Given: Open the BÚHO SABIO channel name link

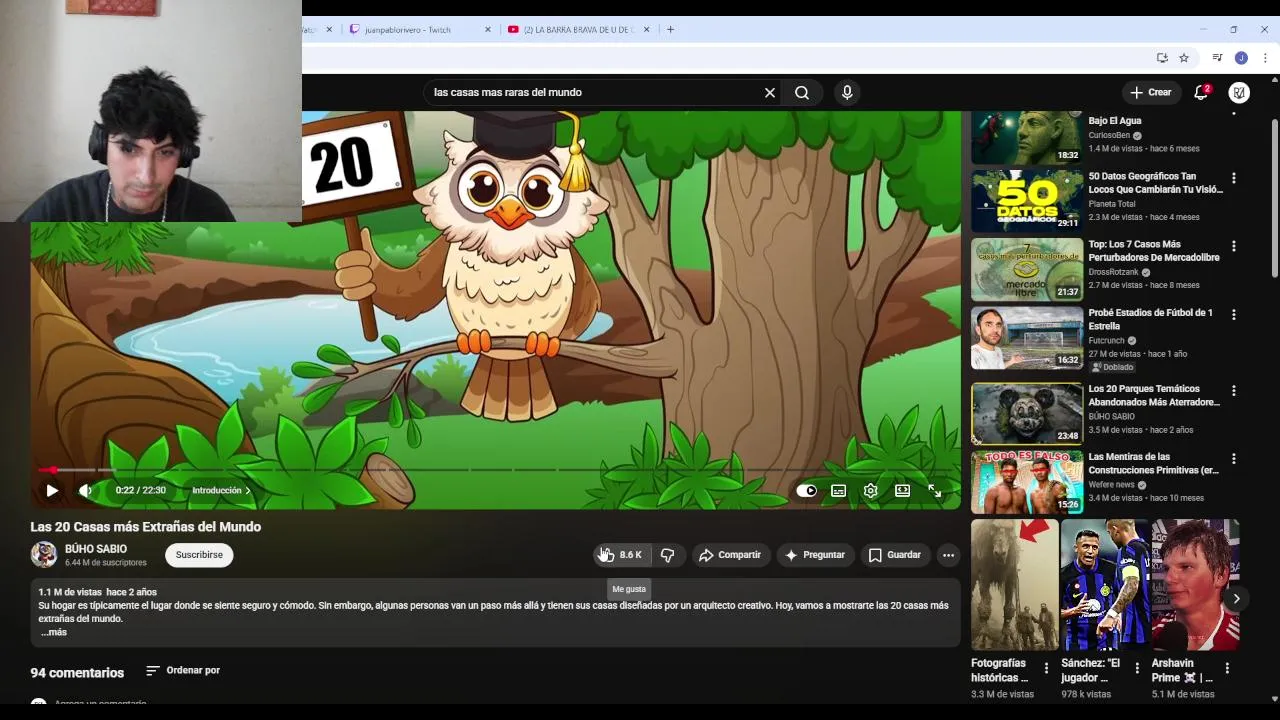Looking at the screenshot, I should pyautogui.click(x=96, y=549).
